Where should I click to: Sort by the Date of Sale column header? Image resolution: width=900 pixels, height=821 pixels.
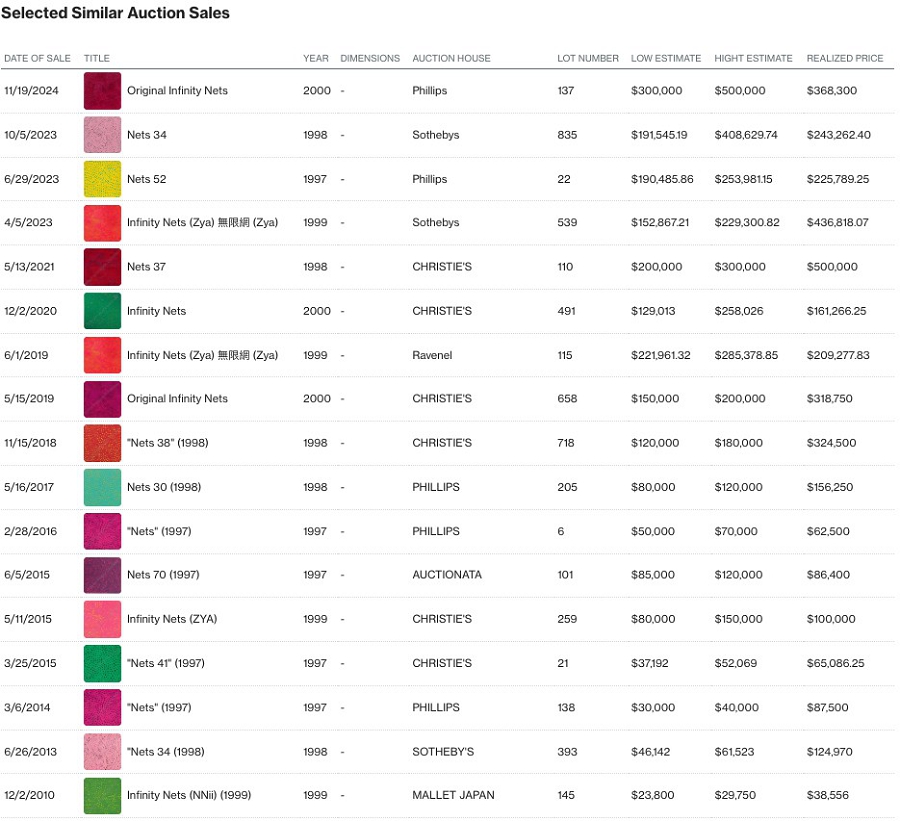click(x=36, y=58)
